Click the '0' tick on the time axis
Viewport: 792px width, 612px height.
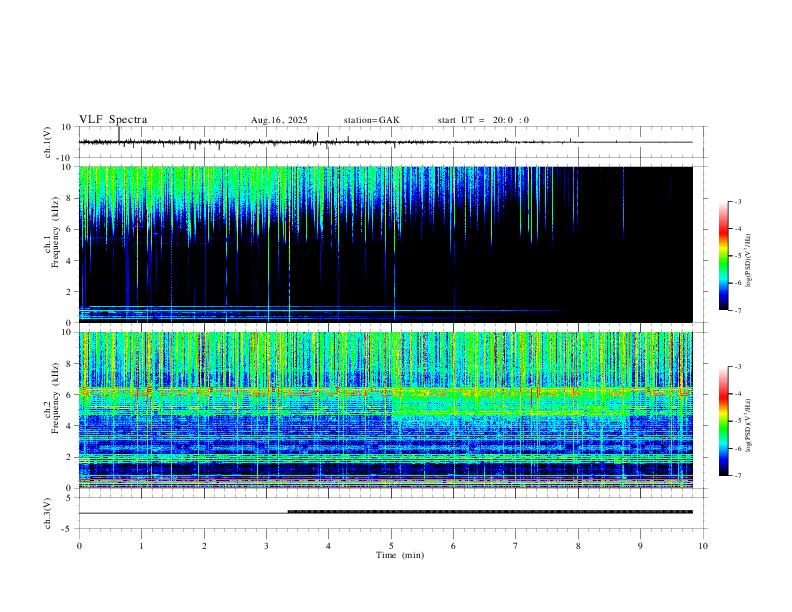pyautogui.click(x=79, y=546)
